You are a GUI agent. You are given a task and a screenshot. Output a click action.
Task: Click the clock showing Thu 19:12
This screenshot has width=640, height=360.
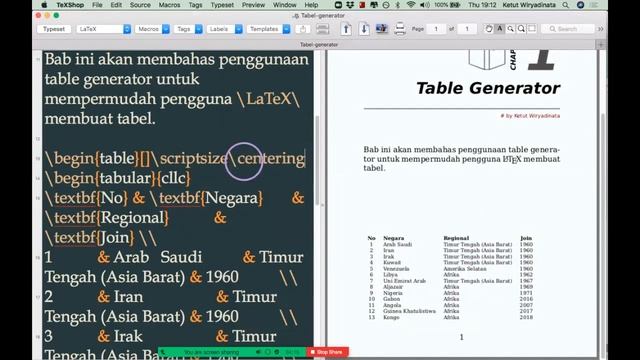tap(482, 5)
